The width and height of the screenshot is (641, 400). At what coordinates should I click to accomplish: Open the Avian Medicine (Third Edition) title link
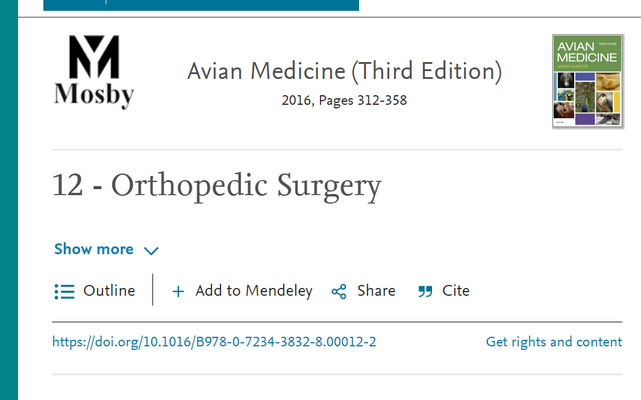coord(344,71)
